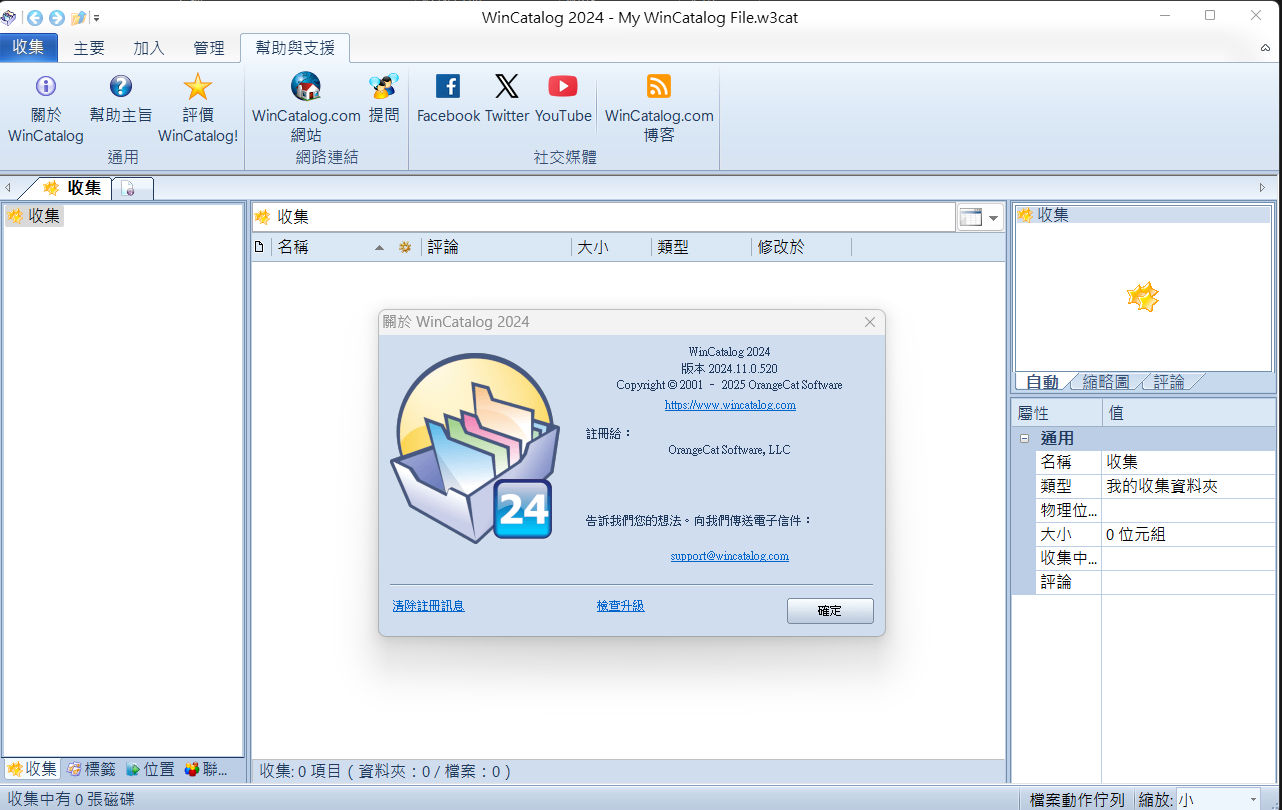Click the 收集 header in preview panel
The image size is (1282, 810).
click(x=1144, y=214)
